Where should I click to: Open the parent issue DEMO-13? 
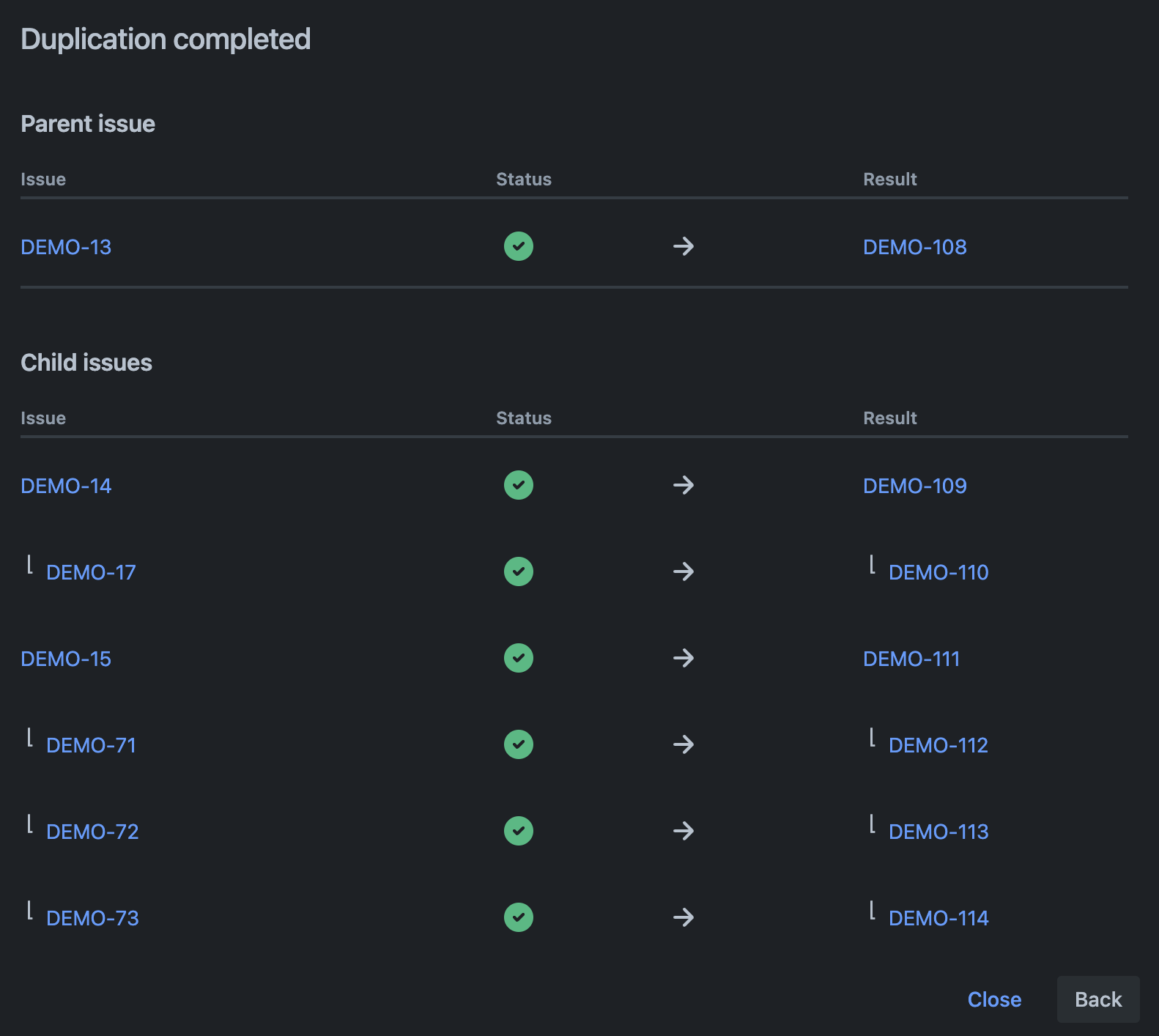click(66, 248)
